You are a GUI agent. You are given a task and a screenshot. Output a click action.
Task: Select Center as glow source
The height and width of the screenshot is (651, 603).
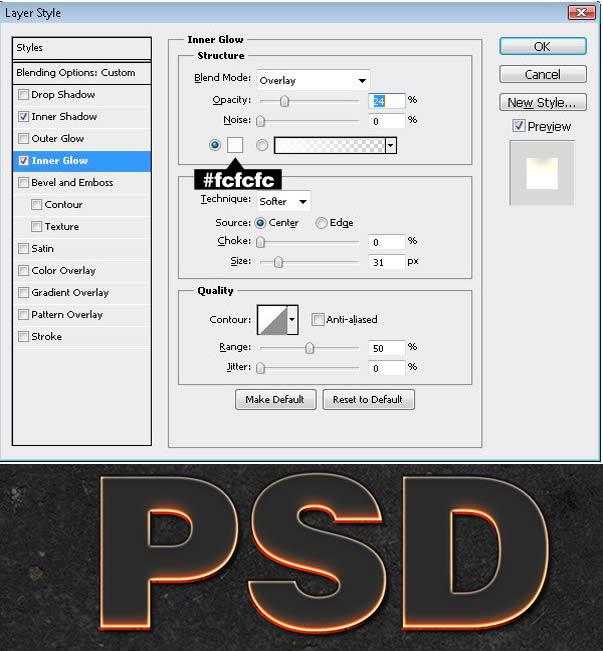[260, 223]
